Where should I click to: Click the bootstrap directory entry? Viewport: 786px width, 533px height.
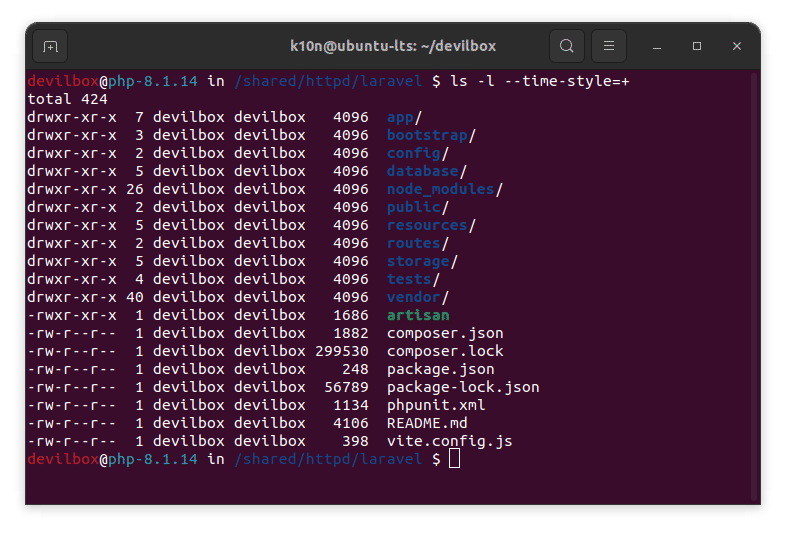click(427, 135)
